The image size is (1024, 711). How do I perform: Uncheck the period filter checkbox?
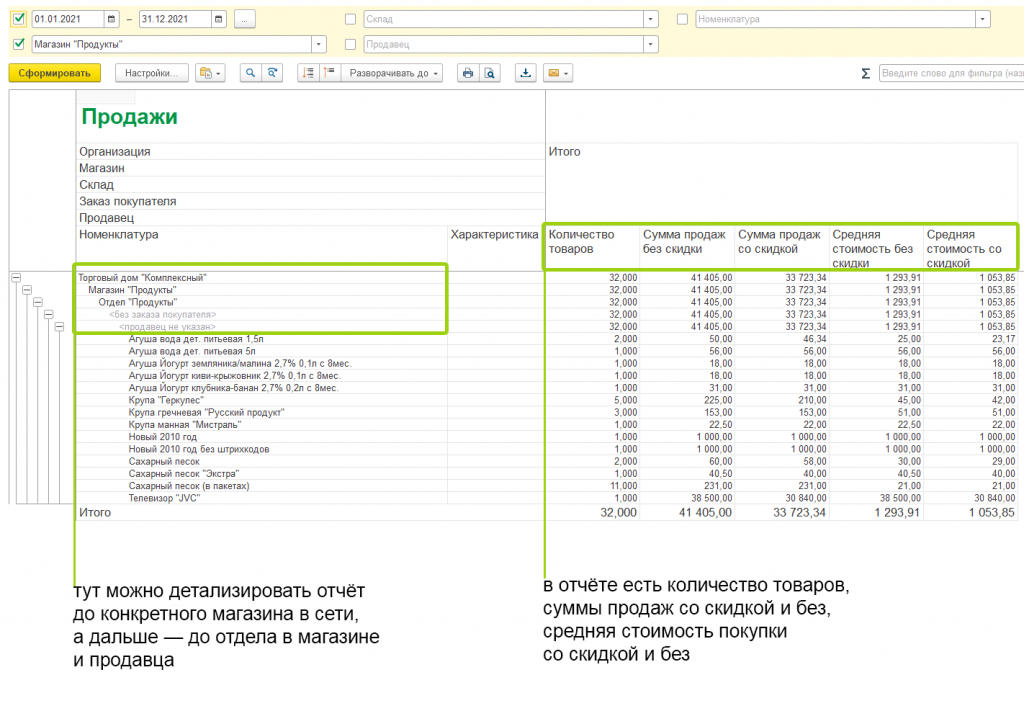(x=18, y=19)
